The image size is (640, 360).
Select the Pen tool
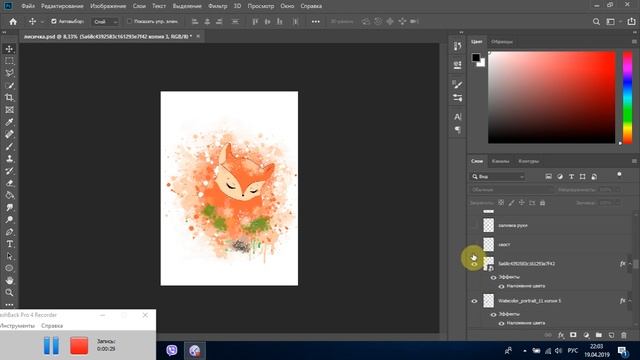click(9, 232)
